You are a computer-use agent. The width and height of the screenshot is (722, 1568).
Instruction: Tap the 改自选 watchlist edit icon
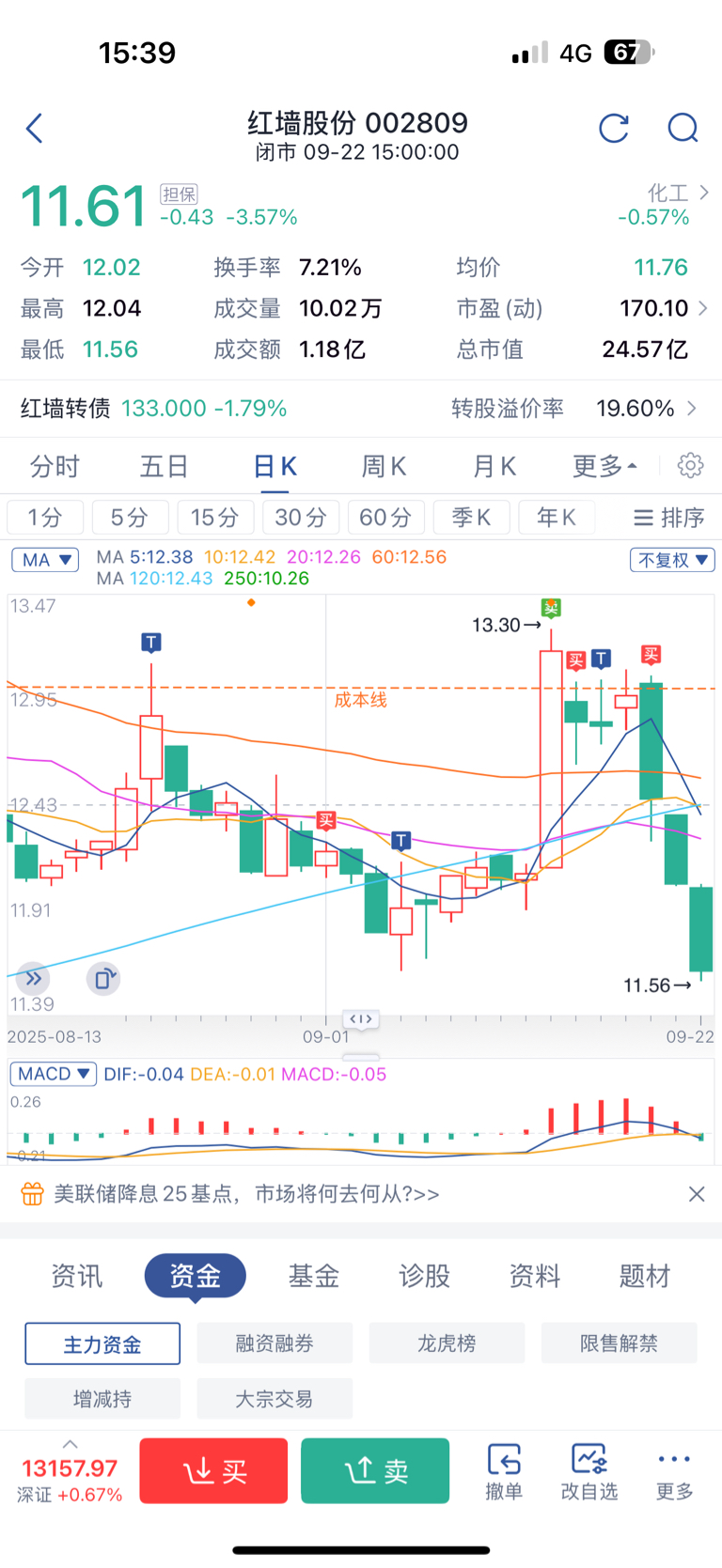click(x=589, y=1471)
